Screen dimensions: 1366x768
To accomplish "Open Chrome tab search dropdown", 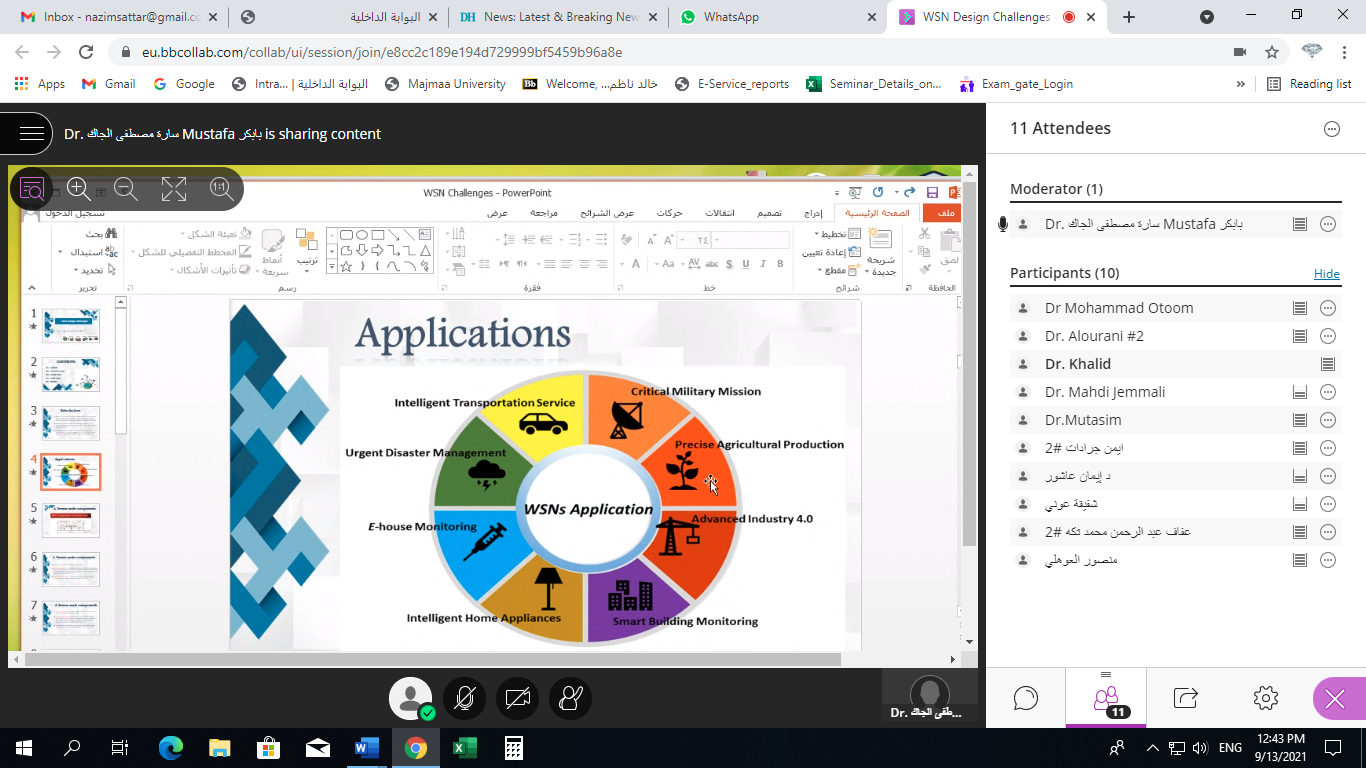I will tap(1207, 17).
